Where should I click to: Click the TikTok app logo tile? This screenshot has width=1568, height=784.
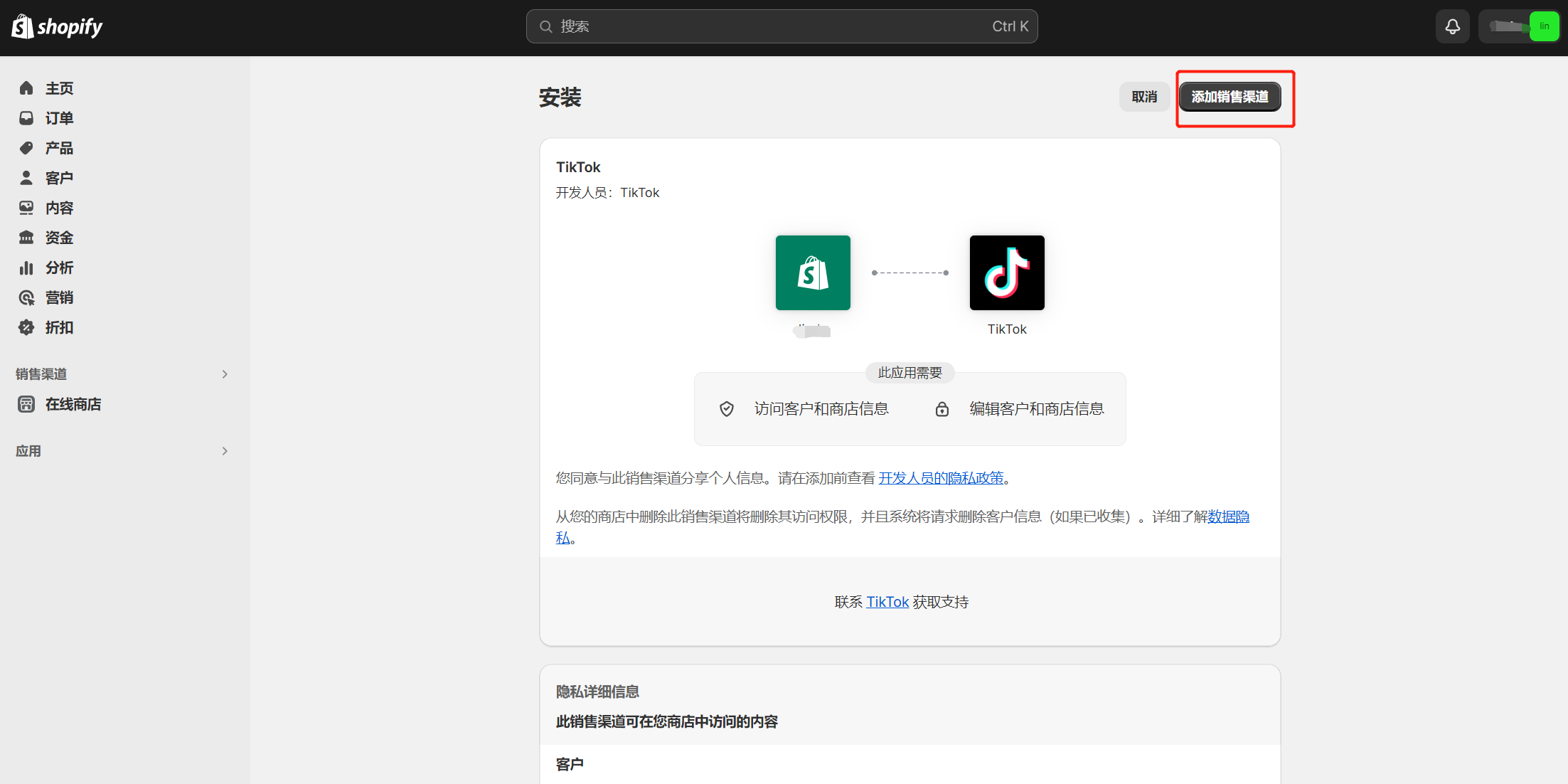[1007, 272]
